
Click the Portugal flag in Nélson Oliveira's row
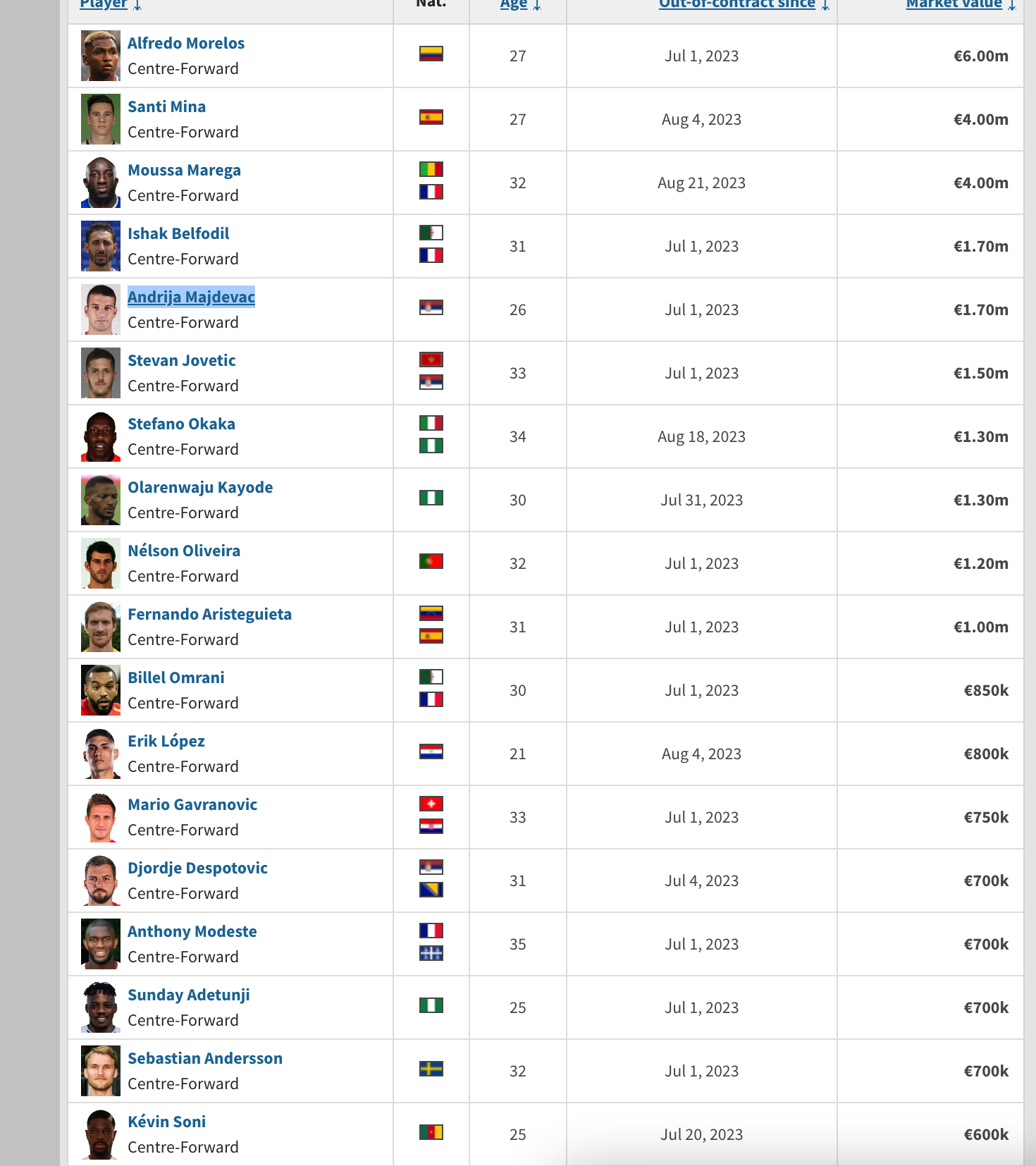pyautogui.click(x=431, y=561)
